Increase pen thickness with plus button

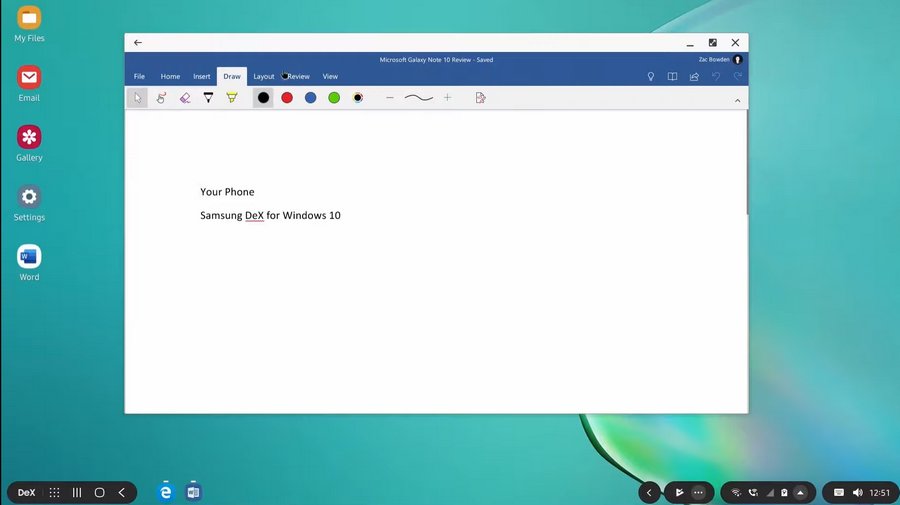tap(447, 98)
